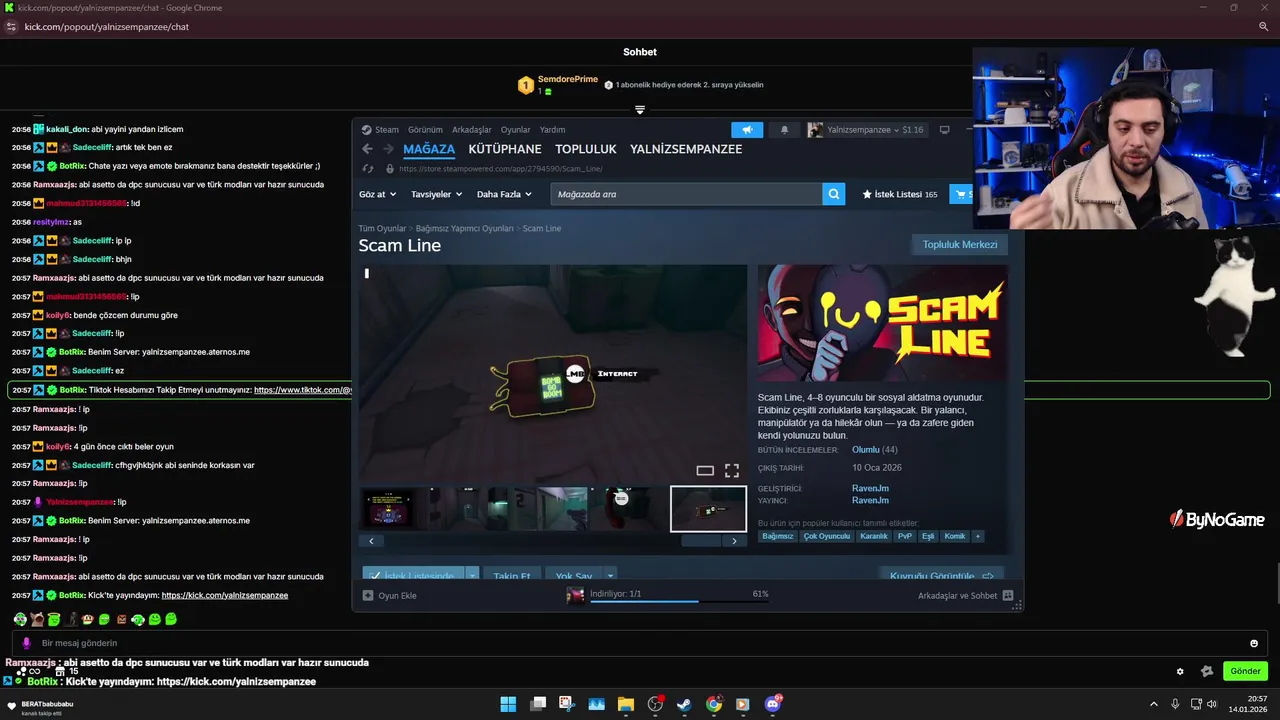This screenshot has width=1280, height=720.
Task: Expand the Daha Fazla dropdown
Action: (504, 194)
